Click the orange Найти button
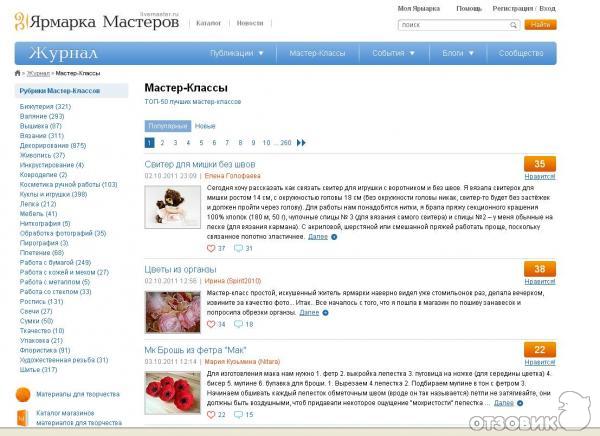Image resolution: width=600 pixels, height=436 pixels. (x=540, y=25)
